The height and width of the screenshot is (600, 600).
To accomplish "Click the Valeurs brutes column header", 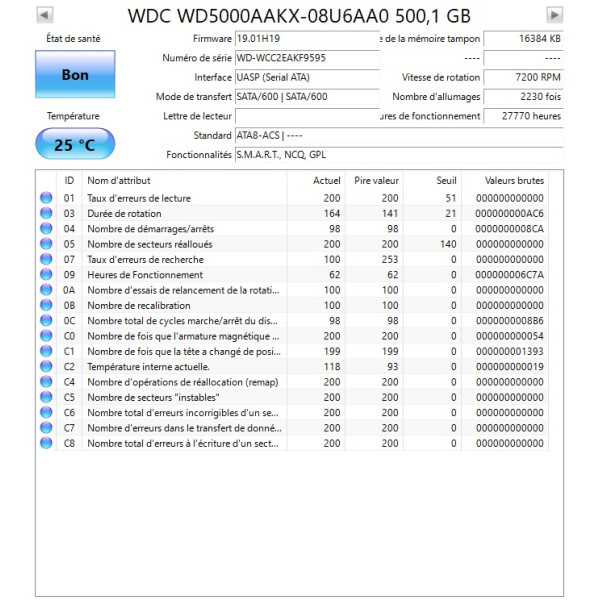I will click(x=505, y=181).
